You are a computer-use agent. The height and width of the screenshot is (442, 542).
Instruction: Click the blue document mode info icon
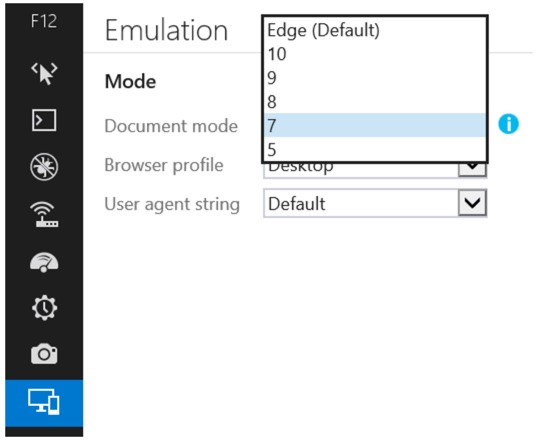[508, 124]
